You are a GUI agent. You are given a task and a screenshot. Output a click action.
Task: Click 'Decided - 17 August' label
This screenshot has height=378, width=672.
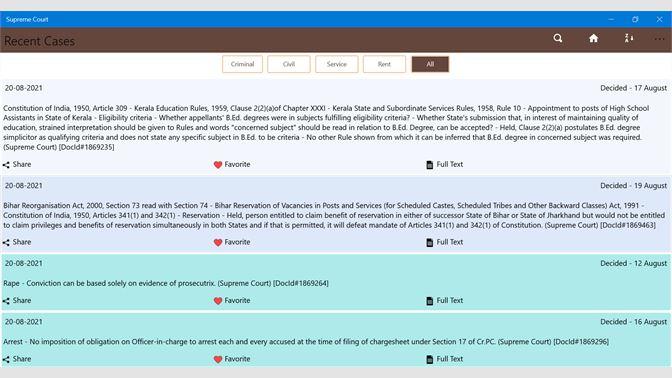pos(633,88)
